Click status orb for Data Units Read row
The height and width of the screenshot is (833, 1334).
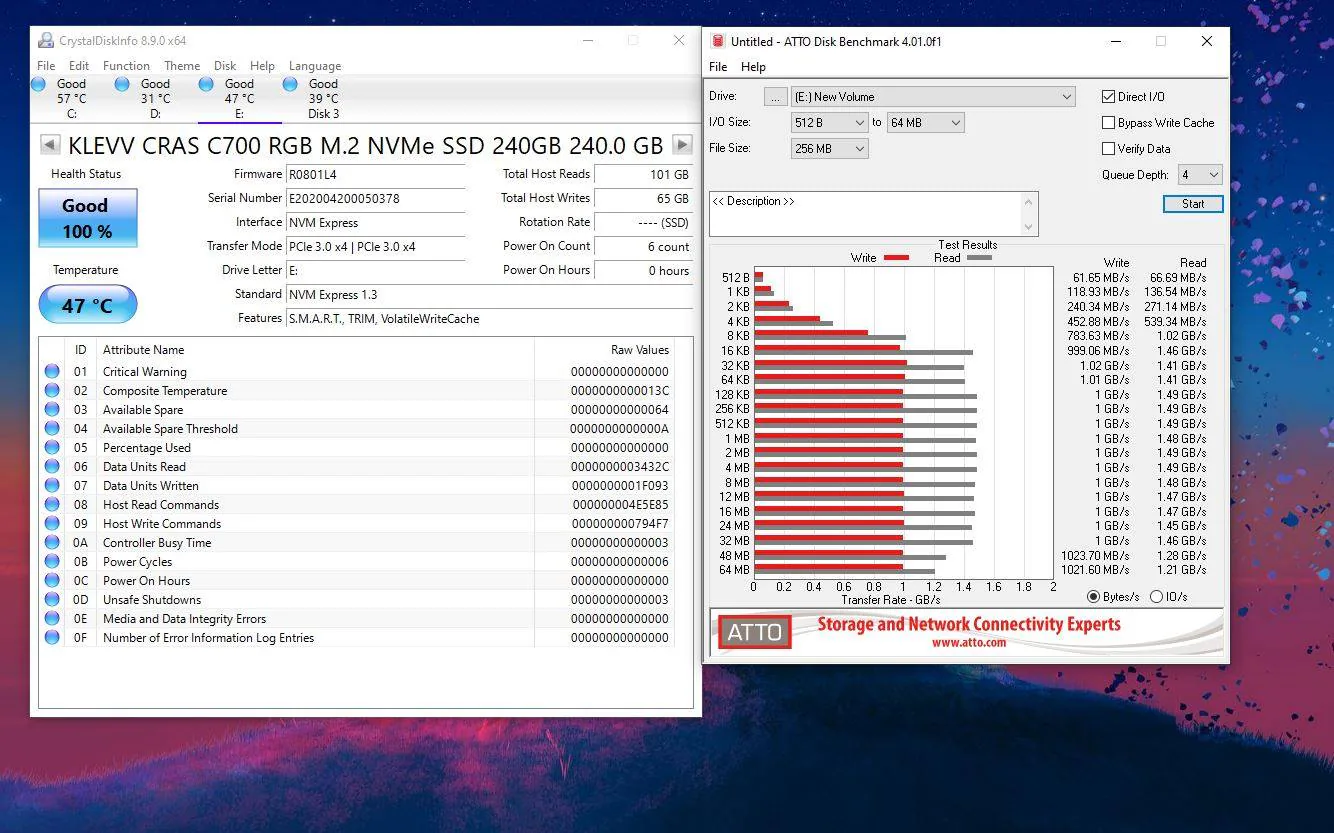coord(52,467)
